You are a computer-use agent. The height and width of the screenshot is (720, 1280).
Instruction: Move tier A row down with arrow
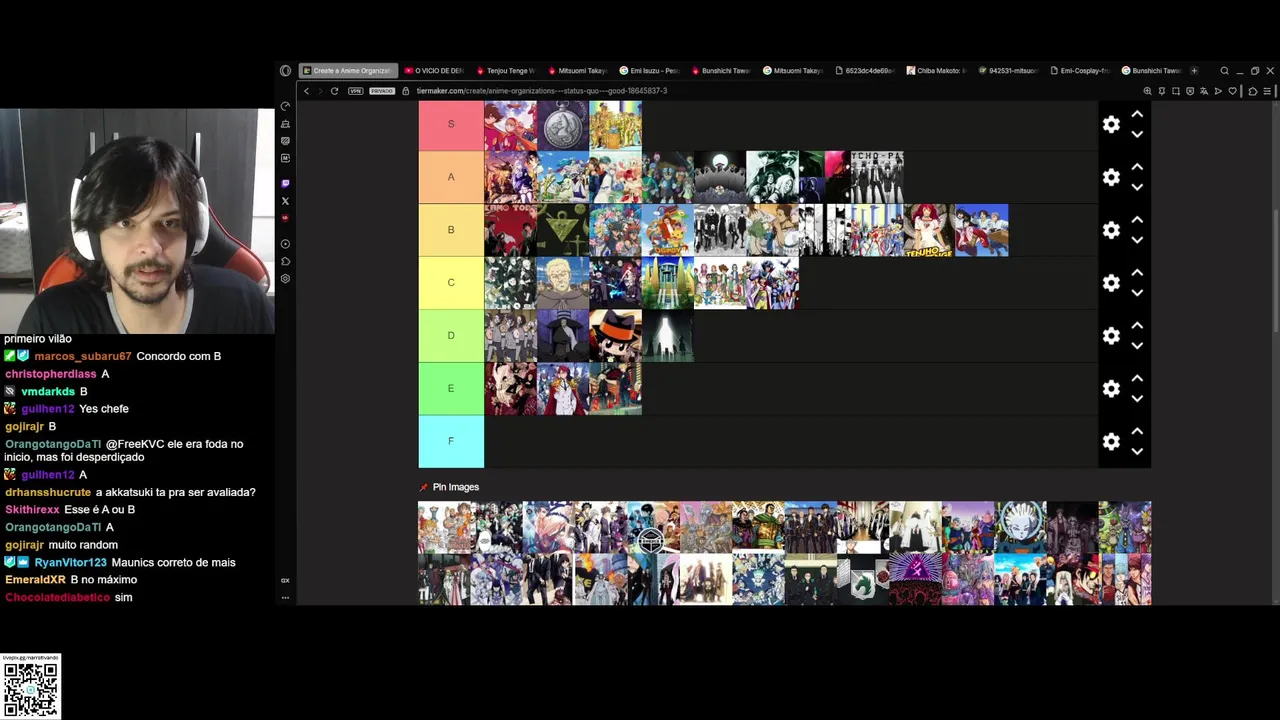click(x=1137, y=187)
